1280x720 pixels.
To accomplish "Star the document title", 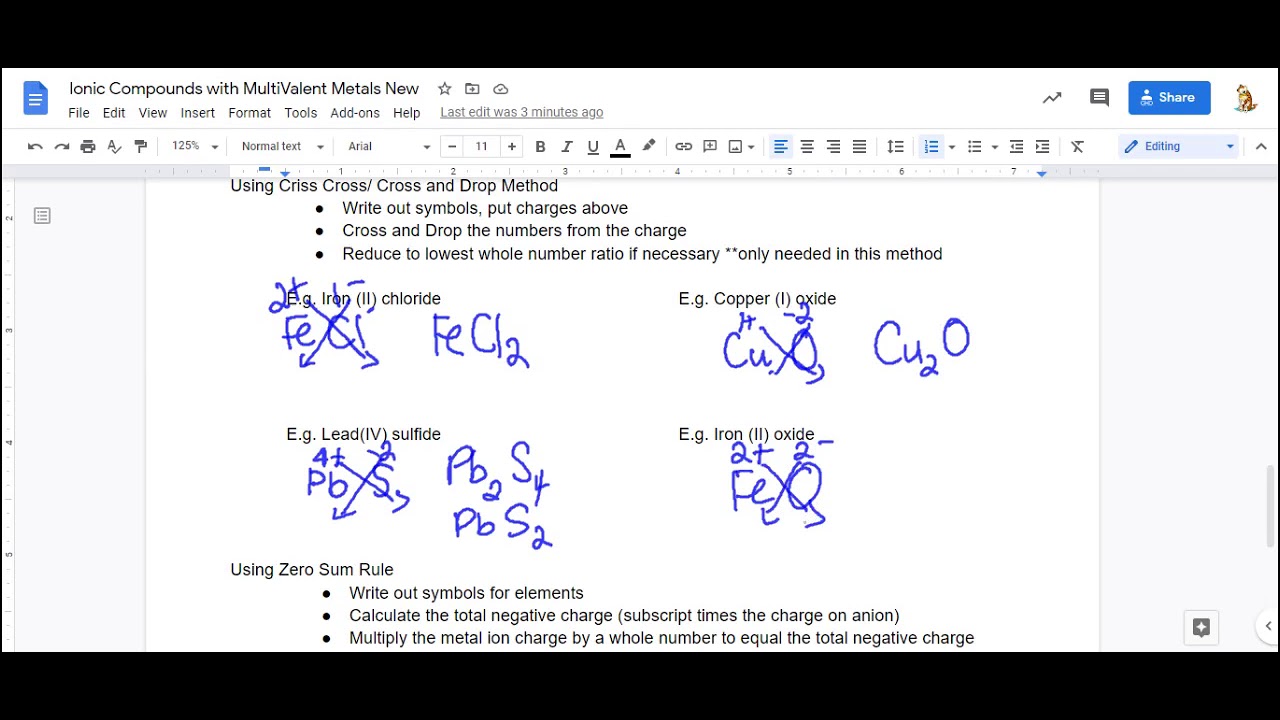I will point(445,89).
